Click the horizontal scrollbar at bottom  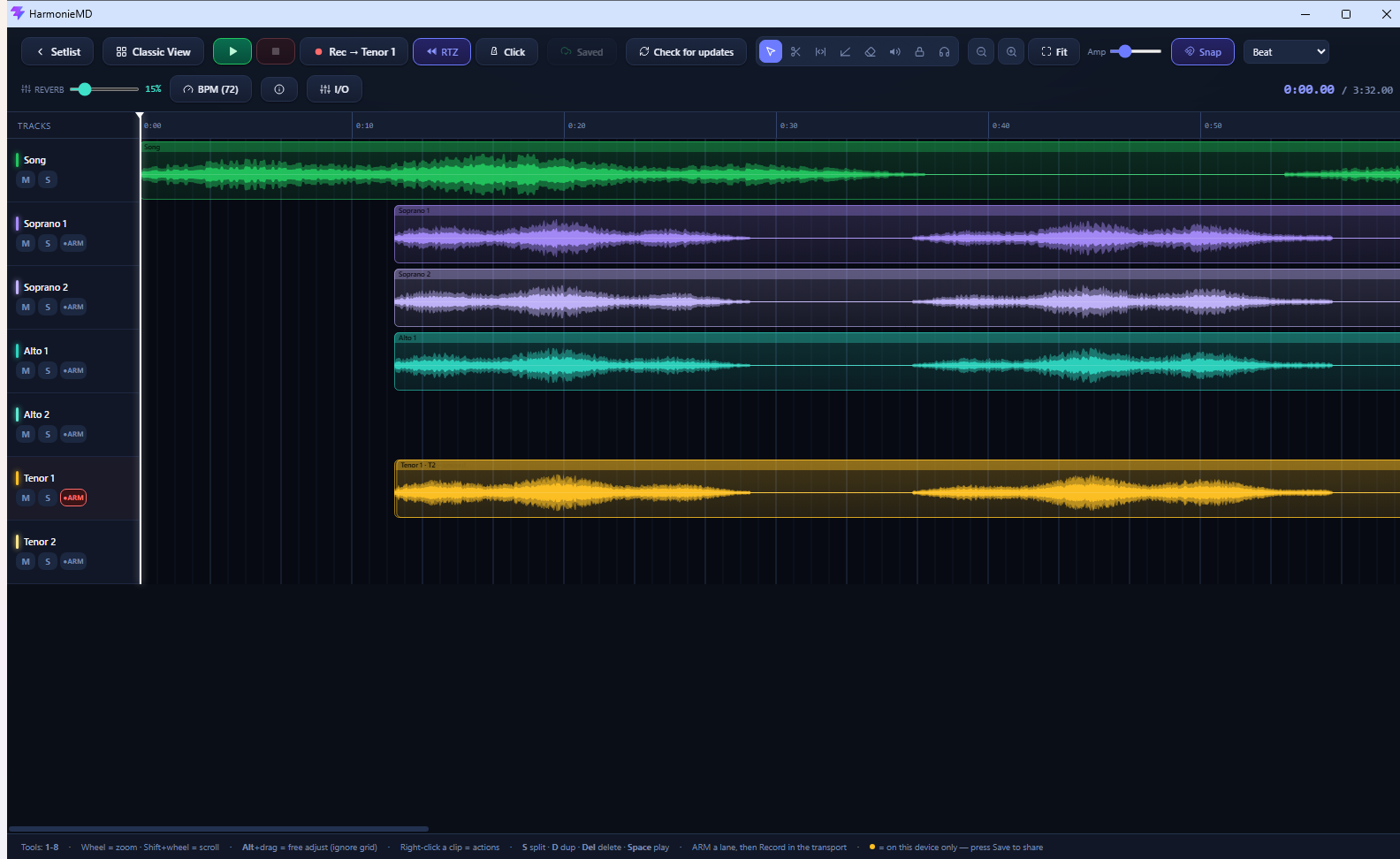coord(218,829)
